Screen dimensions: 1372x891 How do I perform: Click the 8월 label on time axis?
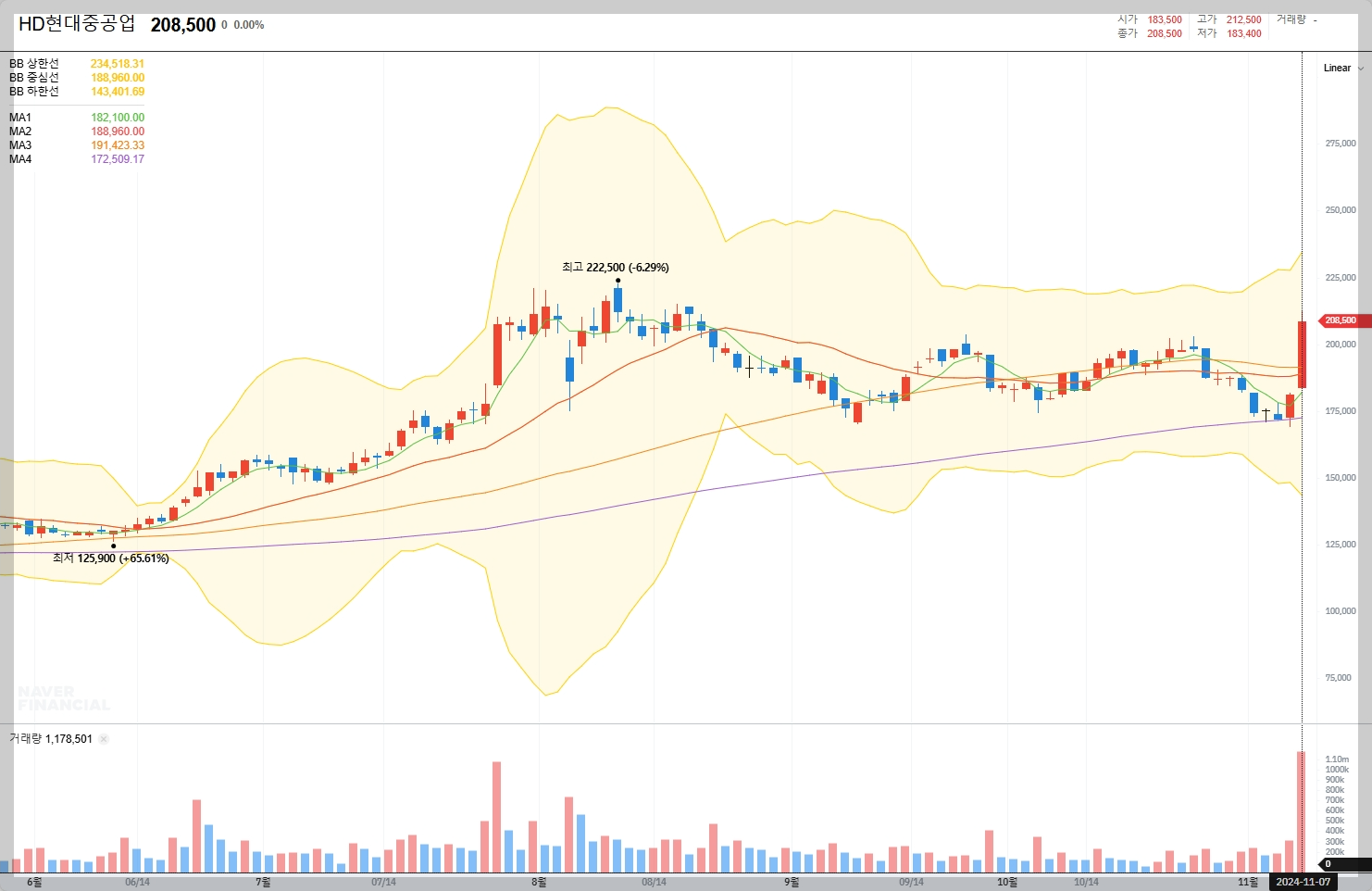click(539, 882)
